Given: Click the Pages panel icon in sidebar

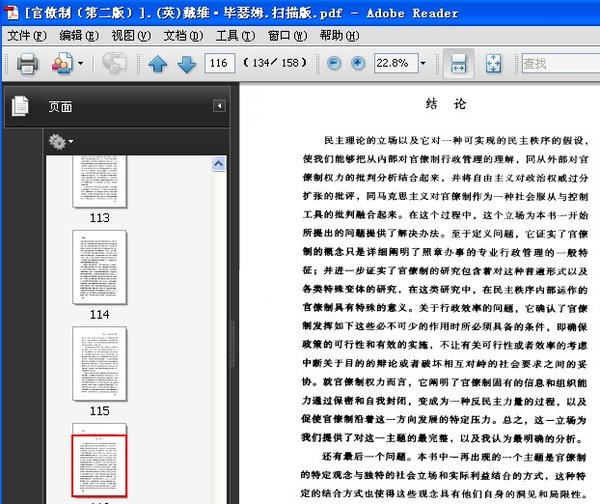Looking at the screenshot, I should (20, 106).
